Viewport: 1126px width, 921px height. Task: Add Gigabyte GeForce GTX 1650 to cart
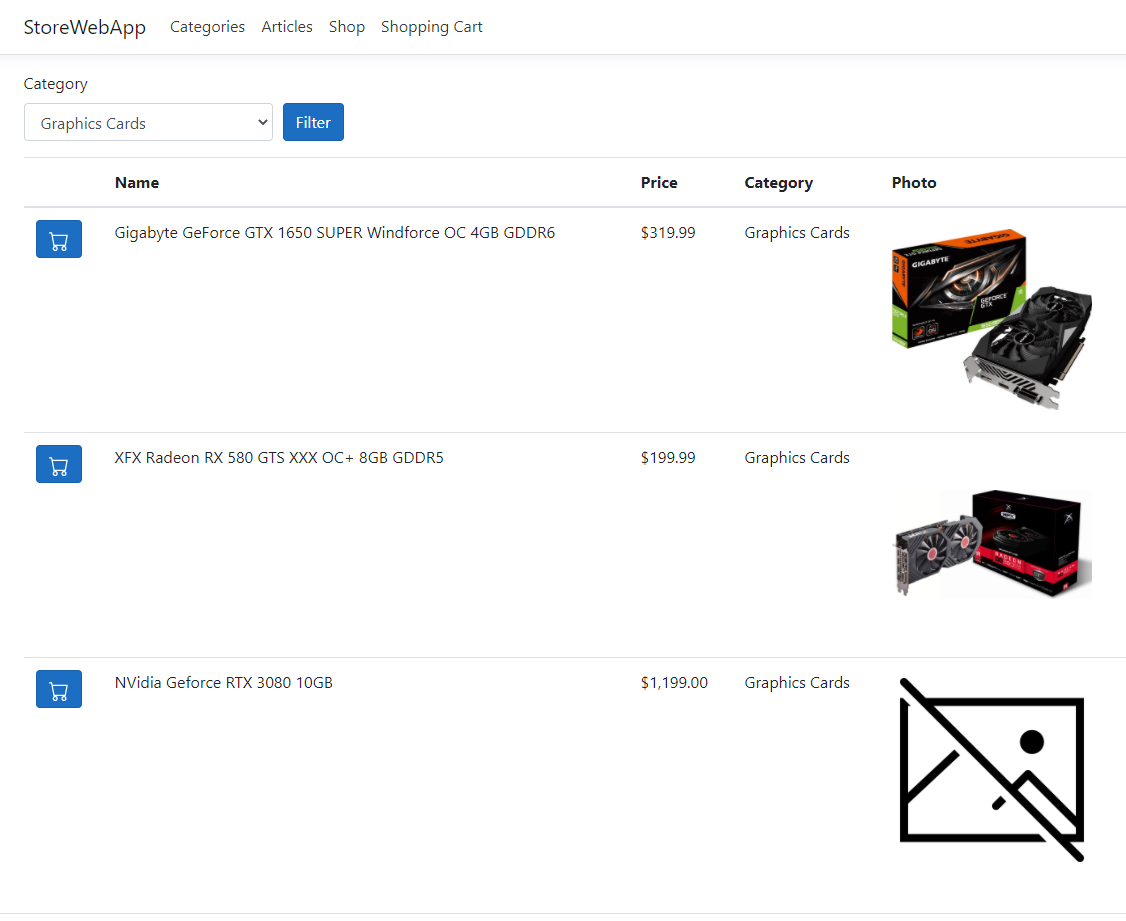point(59,239)
